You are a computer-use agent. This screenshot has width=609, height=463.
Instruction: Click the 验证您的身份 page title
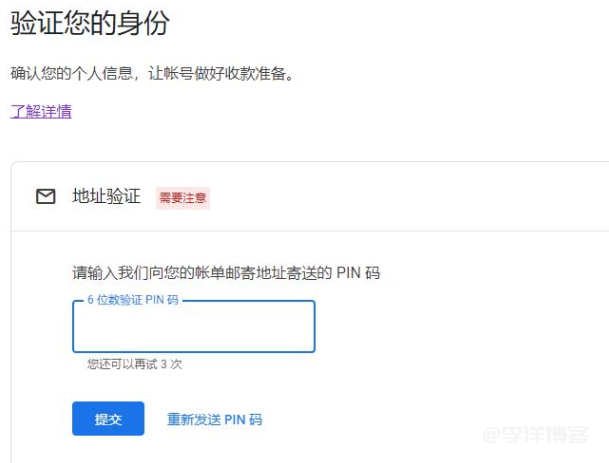click(90, 23)
